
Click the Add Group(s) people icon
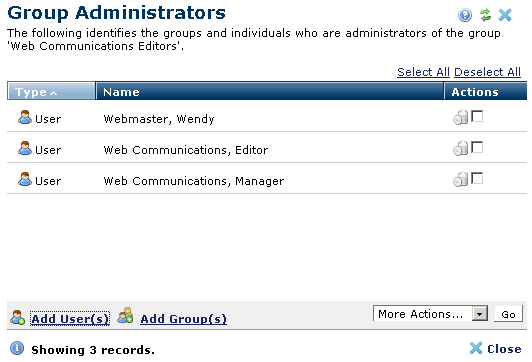[x=125, y=316]
